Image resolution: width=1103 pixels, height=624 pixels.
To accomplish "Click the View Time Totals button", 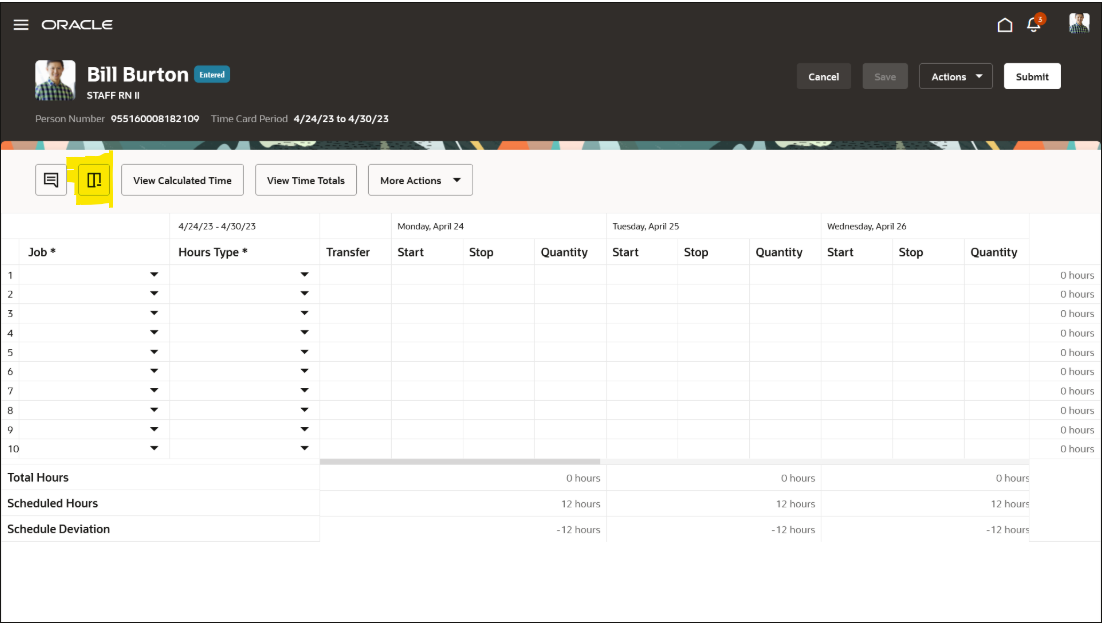I will (x=306, y=180).
